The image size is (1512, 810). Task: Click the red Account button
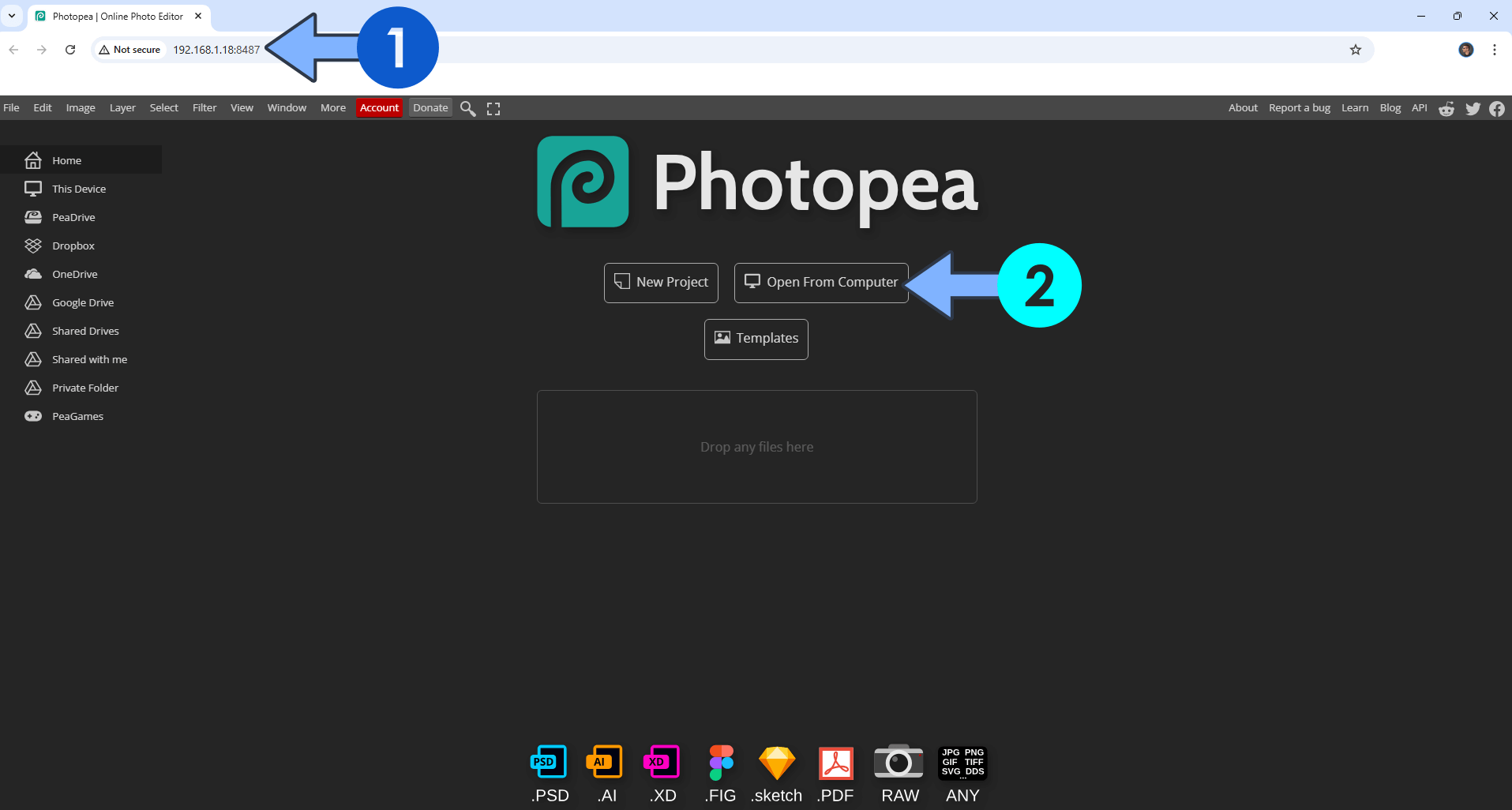pyautogui.click(x=379, y=108)
